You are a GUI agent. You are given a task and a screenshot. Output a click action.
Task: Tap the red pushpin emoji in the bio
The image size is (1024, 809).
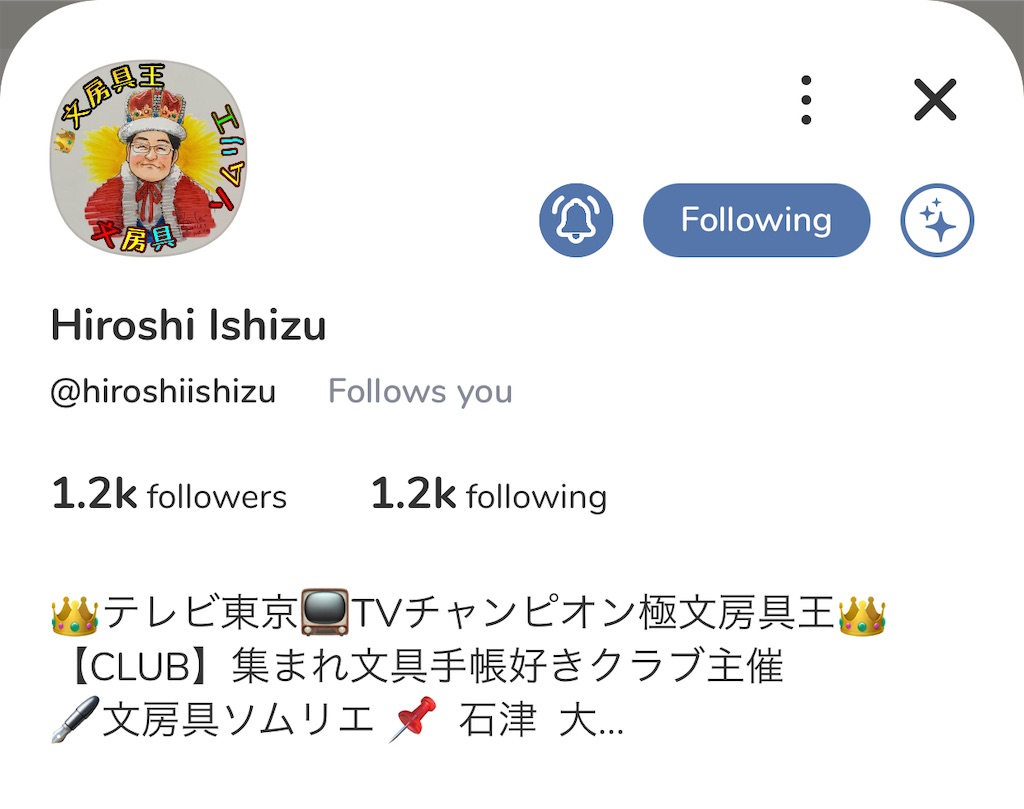pos(413,719)
